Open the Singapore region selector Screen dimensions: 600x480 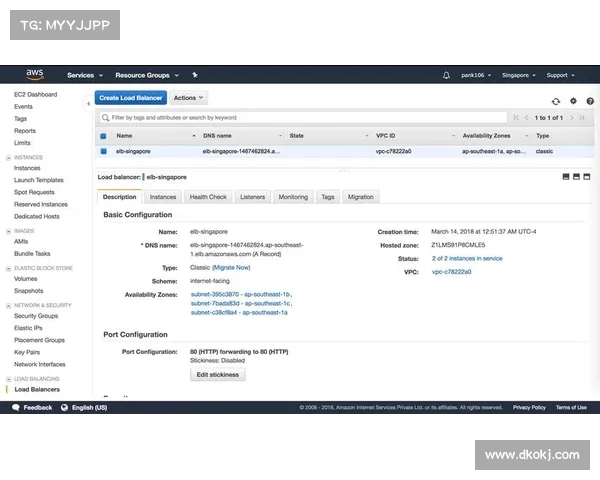(518, 75)
